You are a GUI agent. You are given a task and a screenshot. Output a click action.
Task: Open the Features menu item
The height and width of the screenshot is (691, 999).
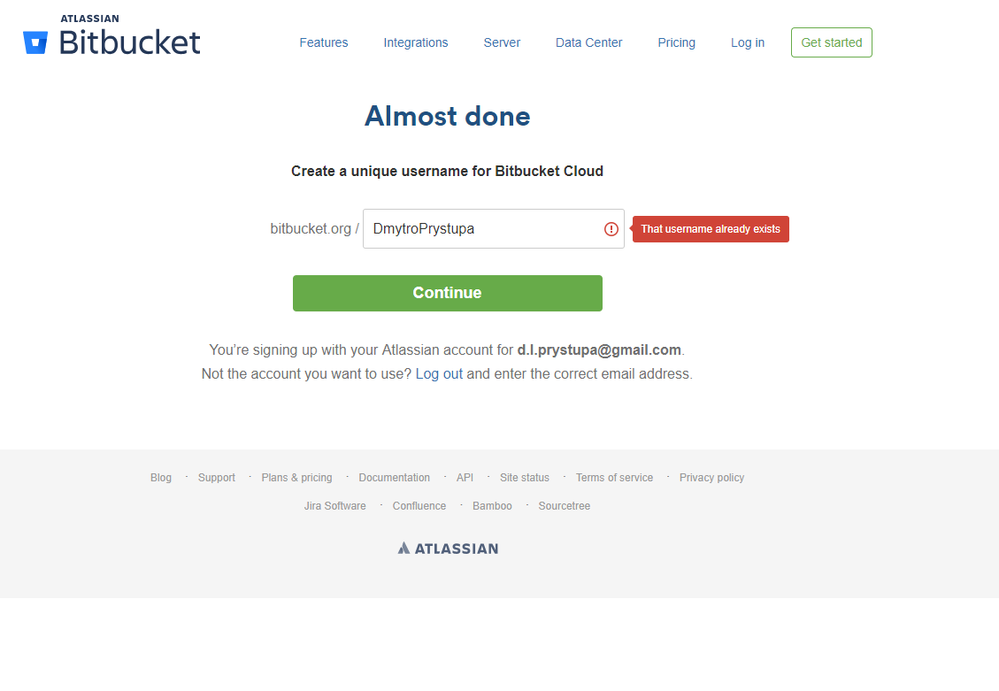324,43
